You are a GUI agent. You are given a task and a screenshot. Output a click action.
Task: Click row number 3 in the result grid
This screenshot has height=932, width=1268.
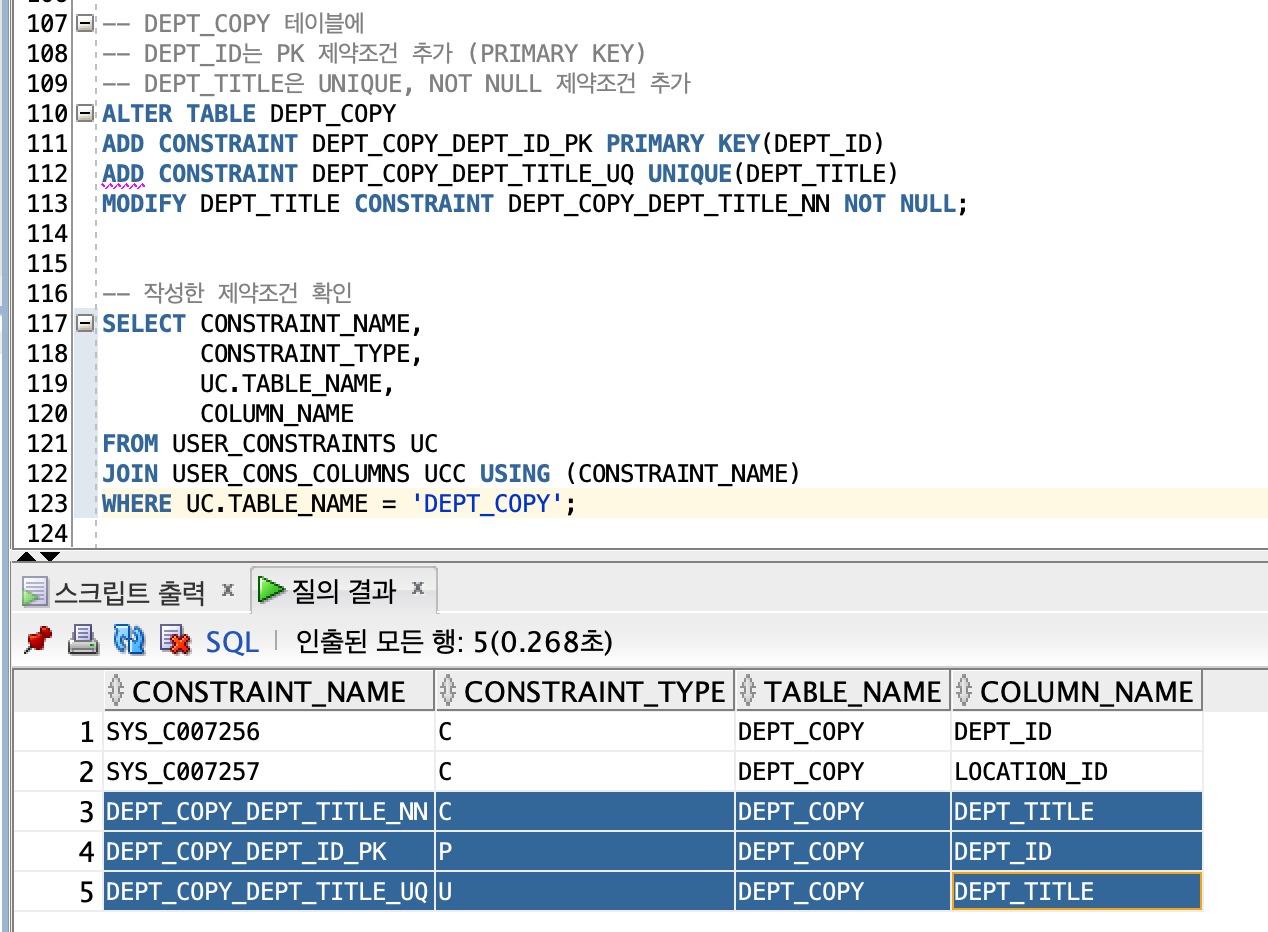tap(58, 812)
